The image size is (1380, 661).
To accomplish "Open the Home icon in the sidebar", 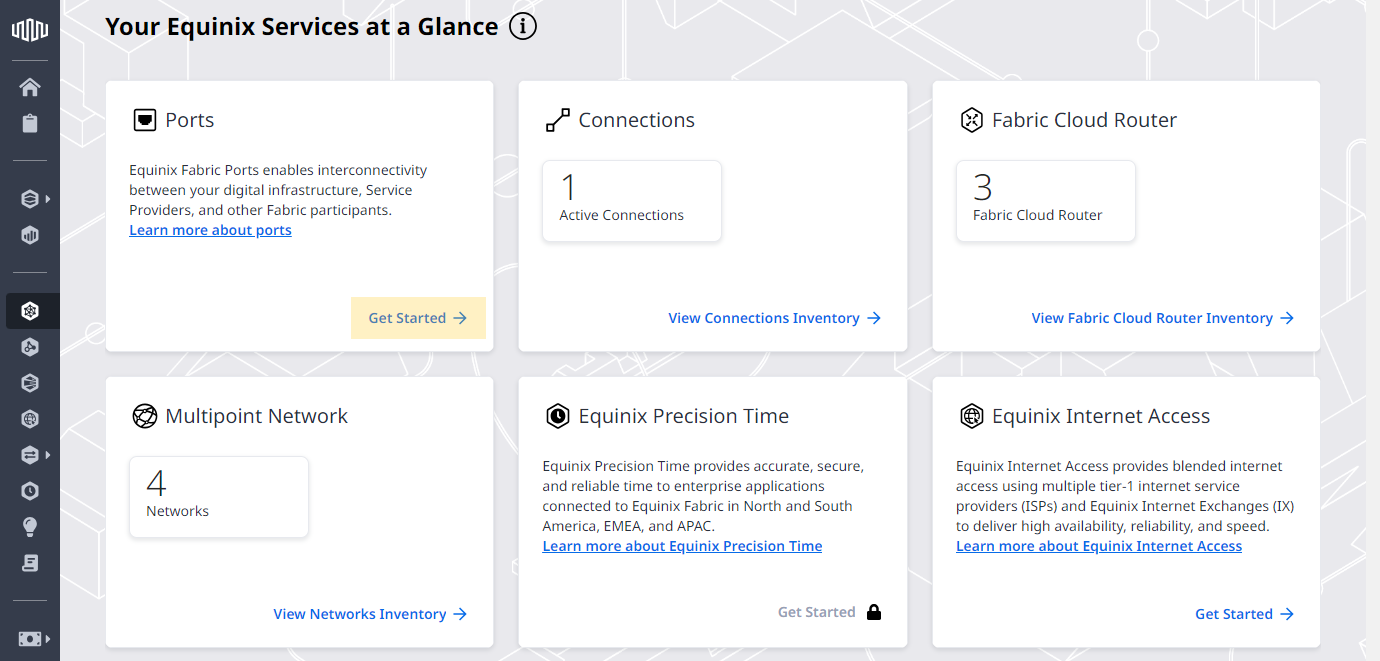I will pyautogui.click(x=30, y=87).
